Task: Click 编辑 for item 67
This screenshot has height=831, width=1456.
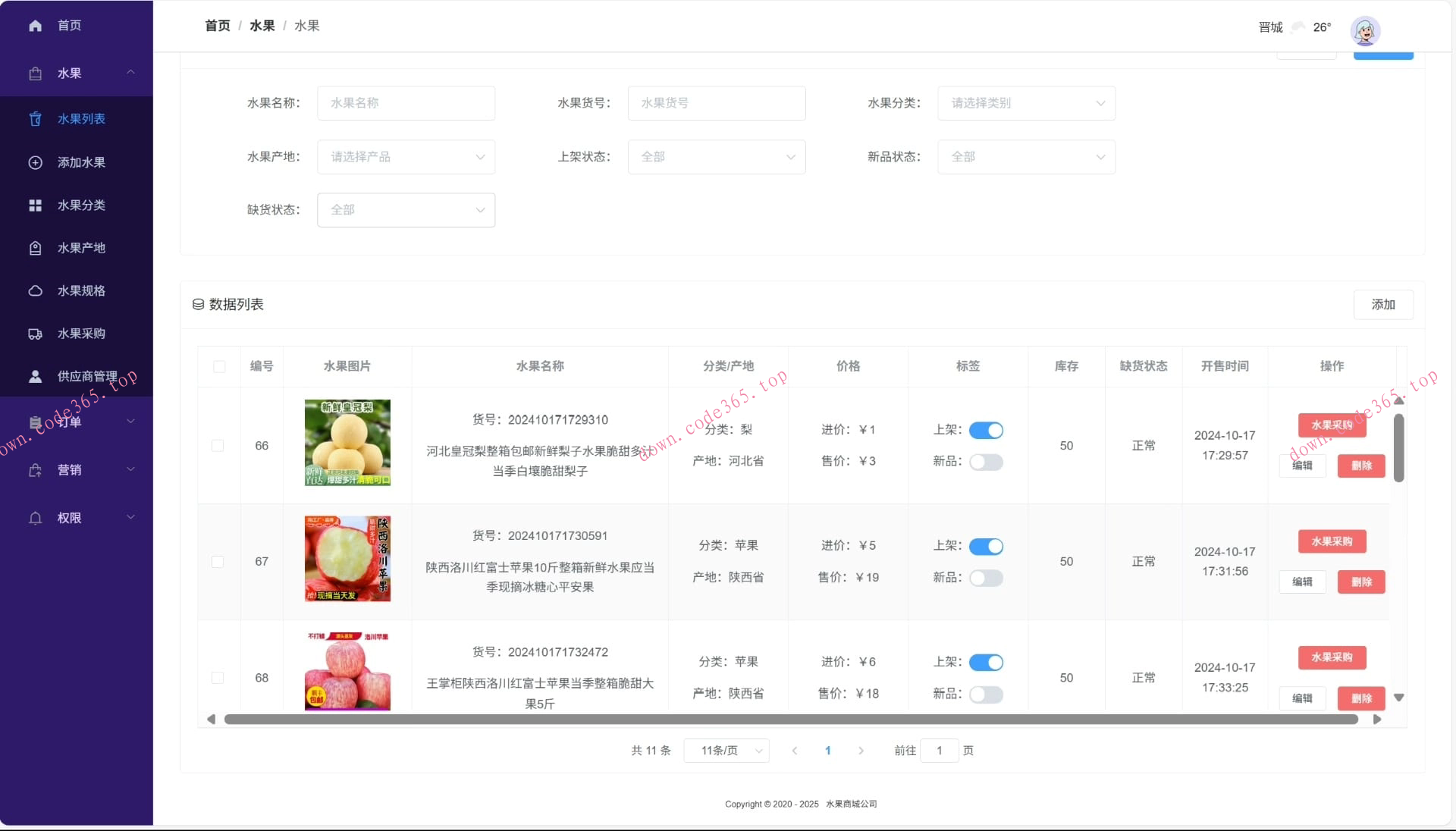Action: tap(1301, 582)
